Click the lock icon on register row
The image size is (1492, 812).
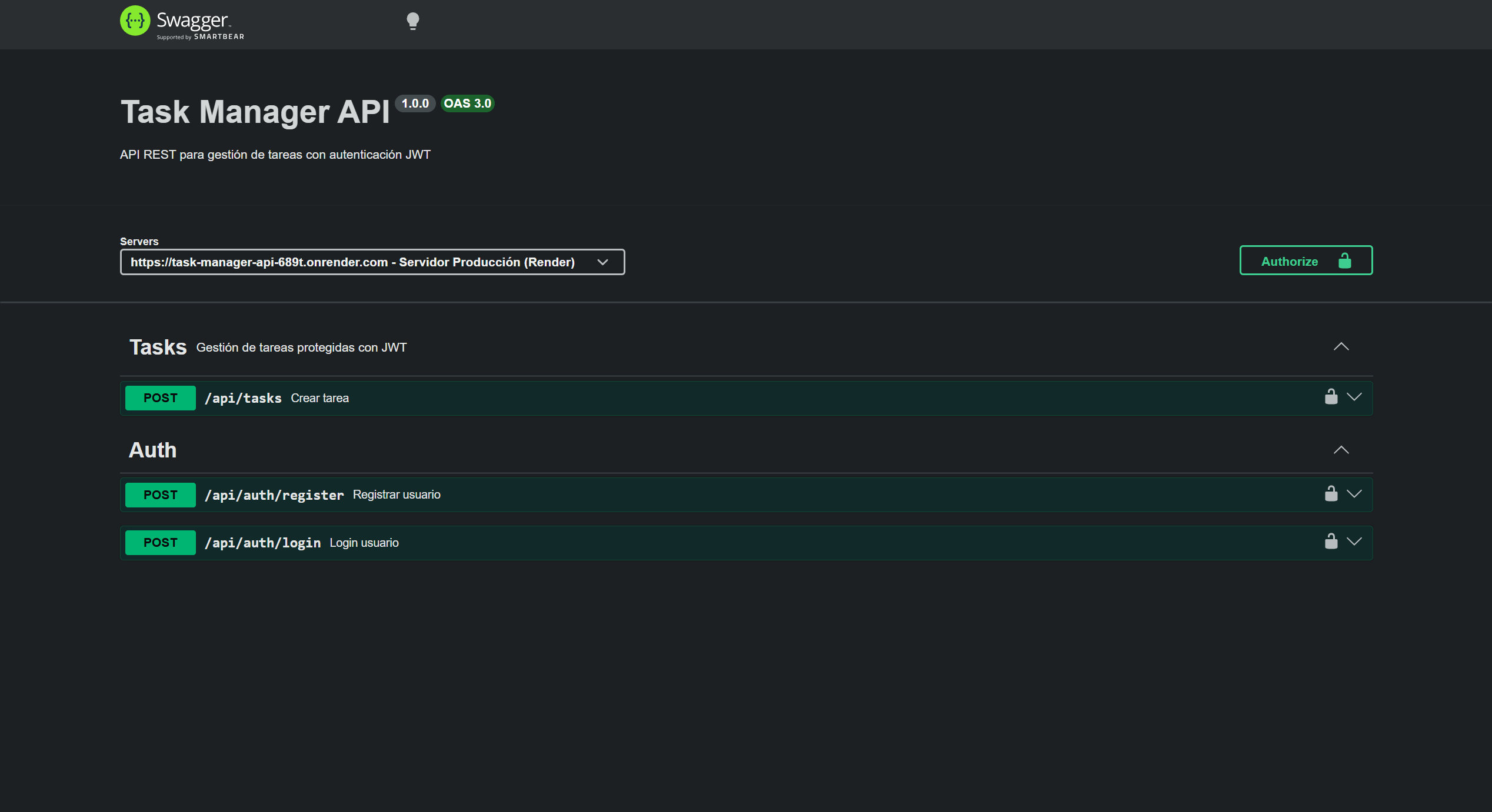[1331, 493]
